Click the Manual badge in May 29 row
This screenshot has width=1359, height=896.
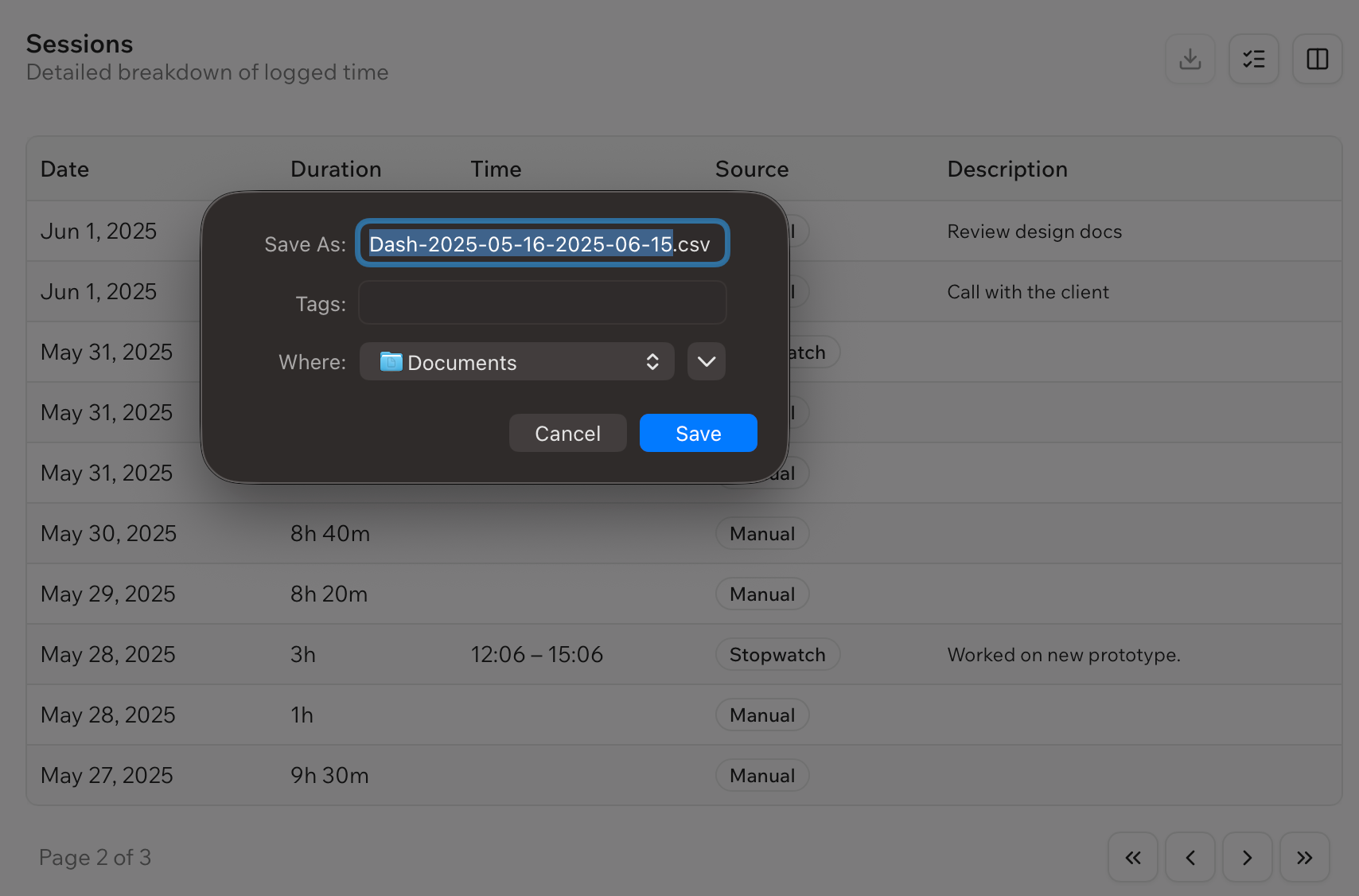[762, 594]
